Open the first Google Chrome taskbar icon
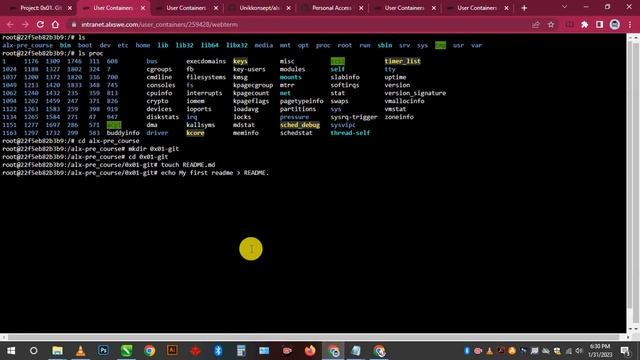Viewport: 640px width, 360px height. [149, 351]
